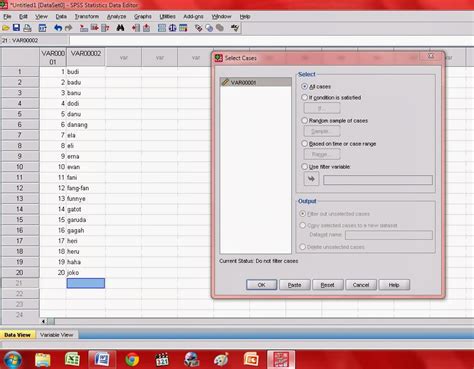Select VAR00001 in the variable list

(256, 82)
